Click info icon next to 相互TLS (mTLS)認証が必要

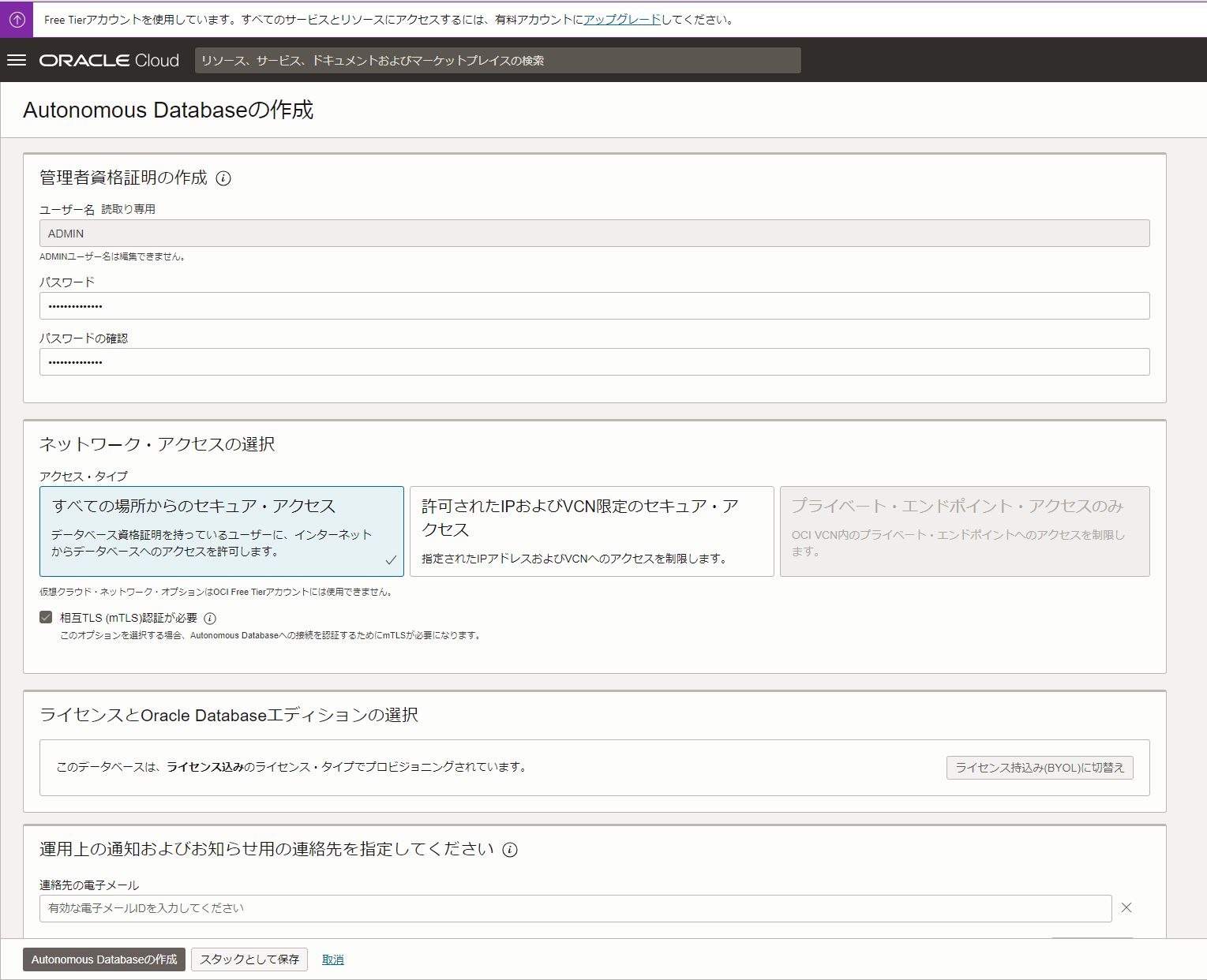click(x=210, y=619)
